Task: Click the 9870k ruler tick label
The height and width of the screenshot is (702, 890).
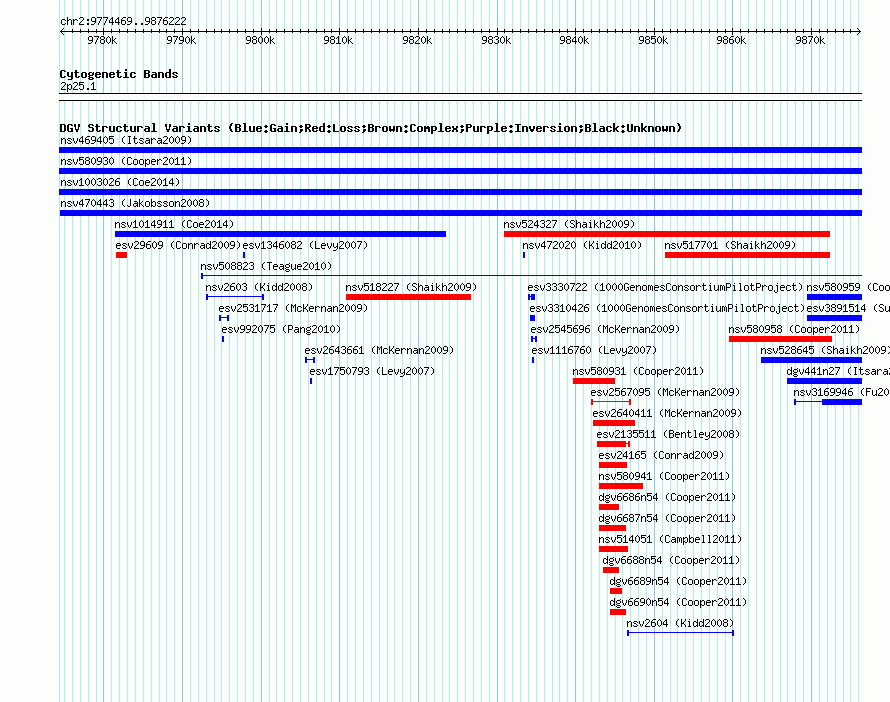Action: (x=810, y=40)
